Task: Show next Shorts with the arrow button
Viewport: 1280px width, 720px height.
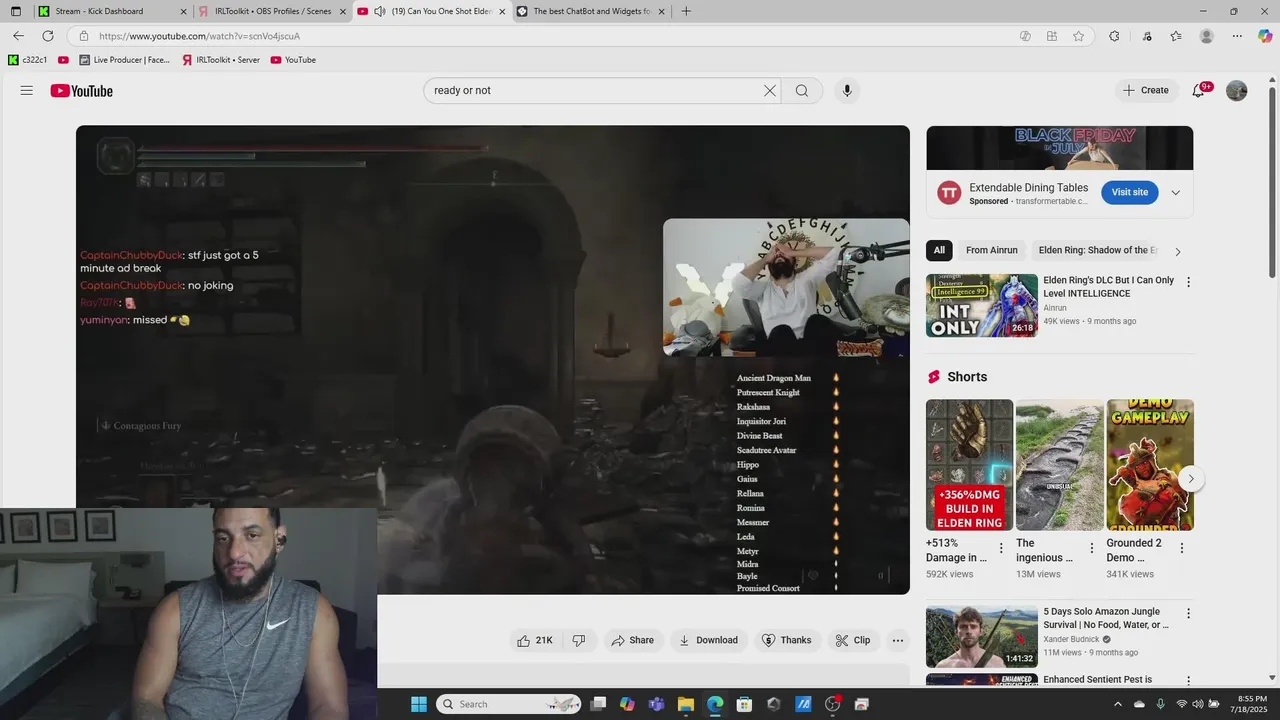Action: click(1191, 479)
